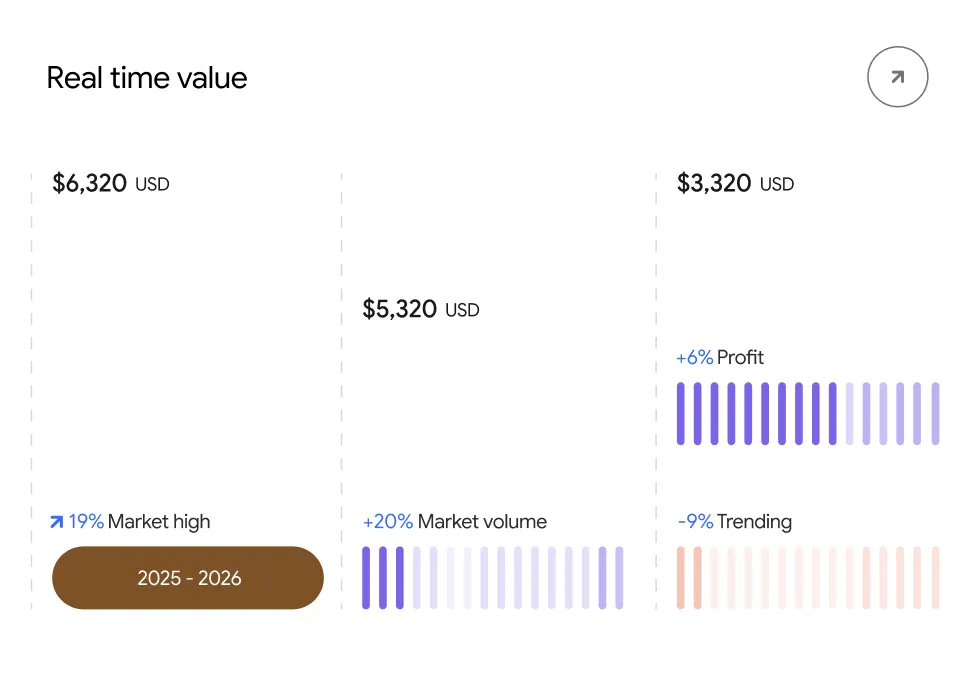Viewport: 975px width, 673px height.
Task: Click the +20% Market volume label
Action: pyautogui.click(x=455, y=522)
